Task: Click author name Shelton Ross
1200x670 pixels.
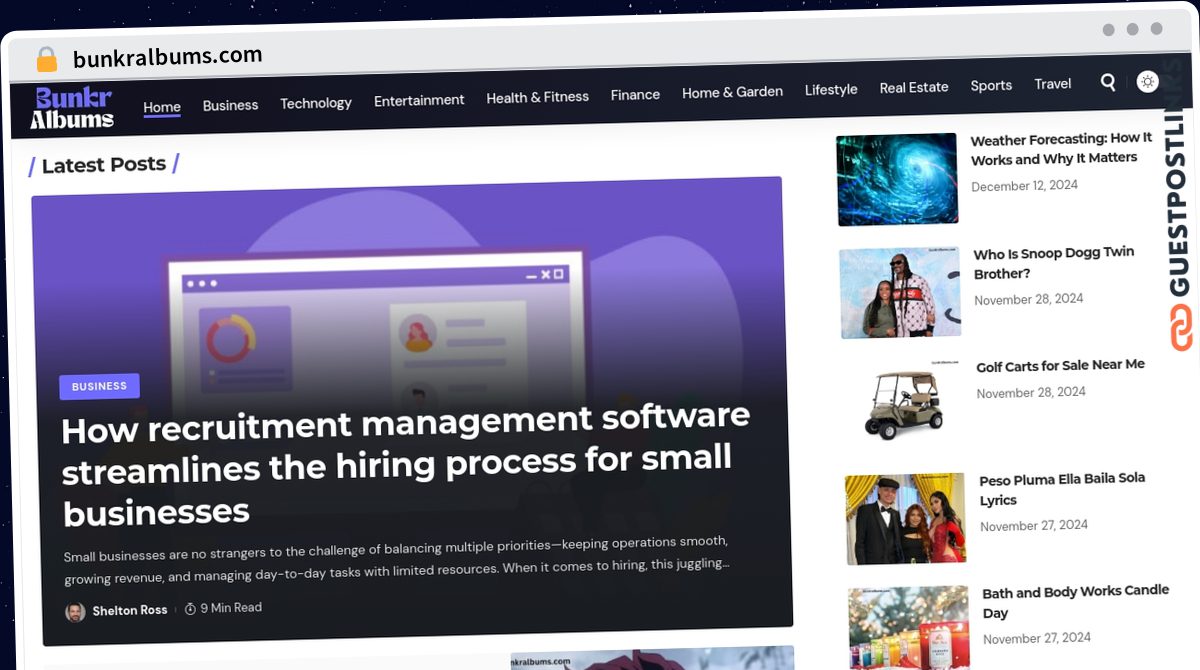Action: tap(130, 610)
